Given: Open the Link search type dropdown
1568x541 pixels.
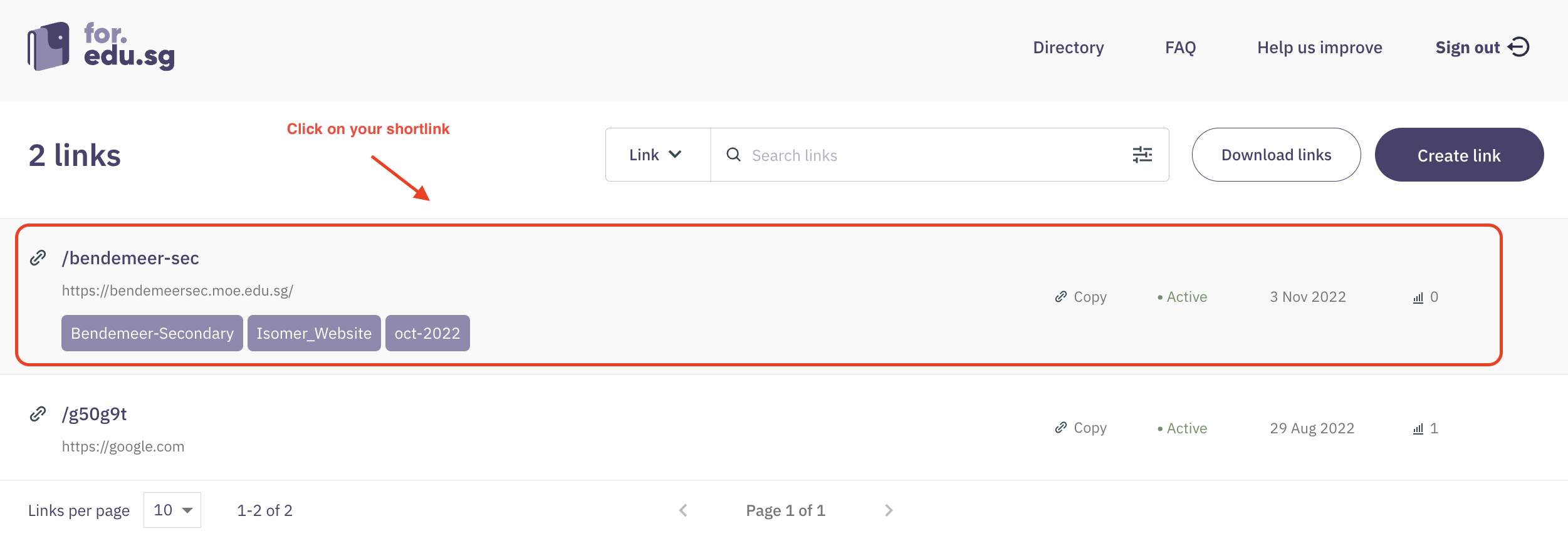Looking at the screenshot, I should pyautogui.click(x=656, y=155).
